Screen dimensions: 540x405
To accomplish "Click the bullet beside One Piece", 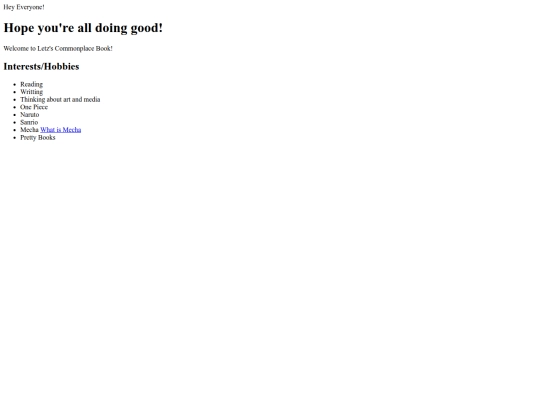I will 14,107.
